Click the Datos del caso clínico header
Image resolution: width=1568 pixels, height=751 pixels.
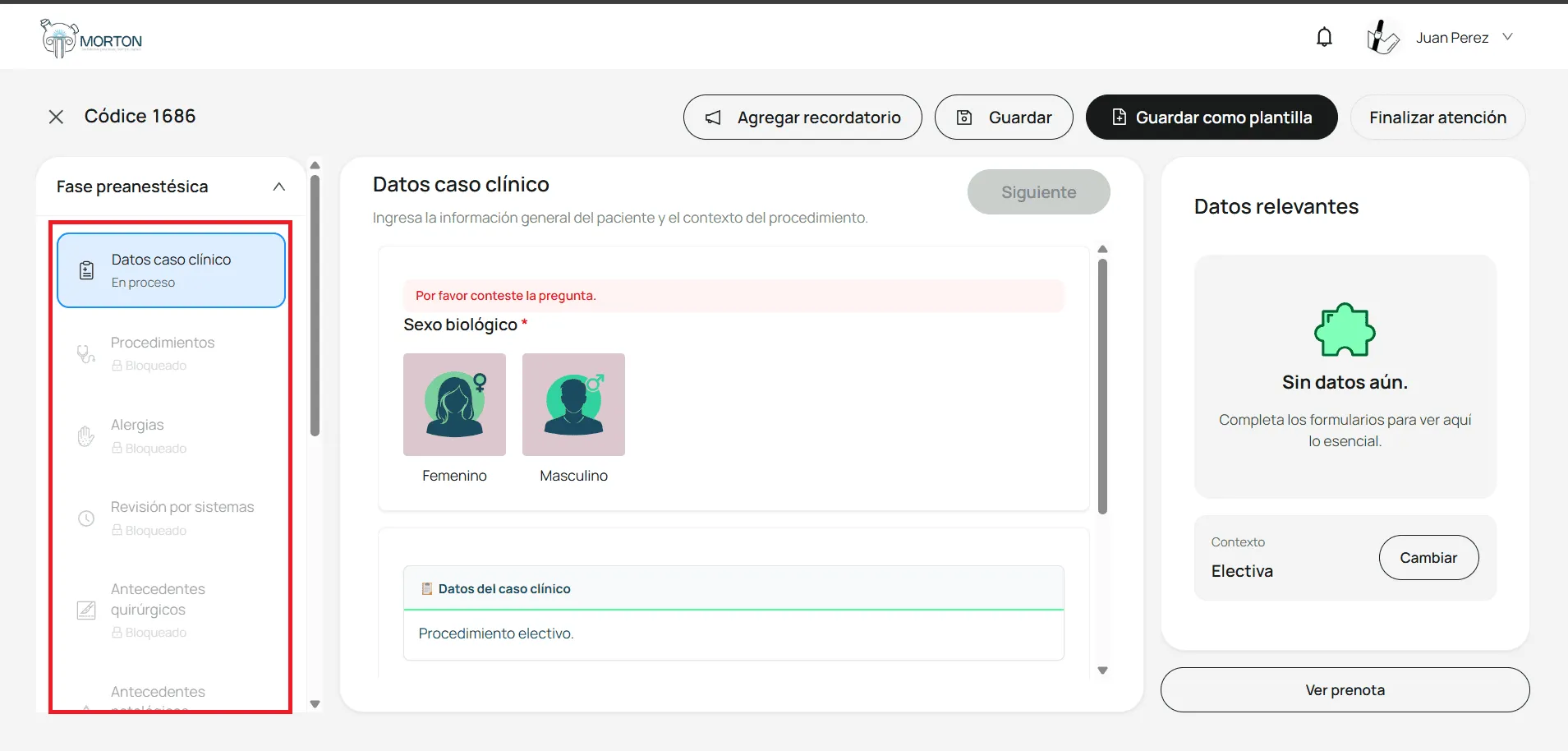pyautogui.click(x=733, y=588)
